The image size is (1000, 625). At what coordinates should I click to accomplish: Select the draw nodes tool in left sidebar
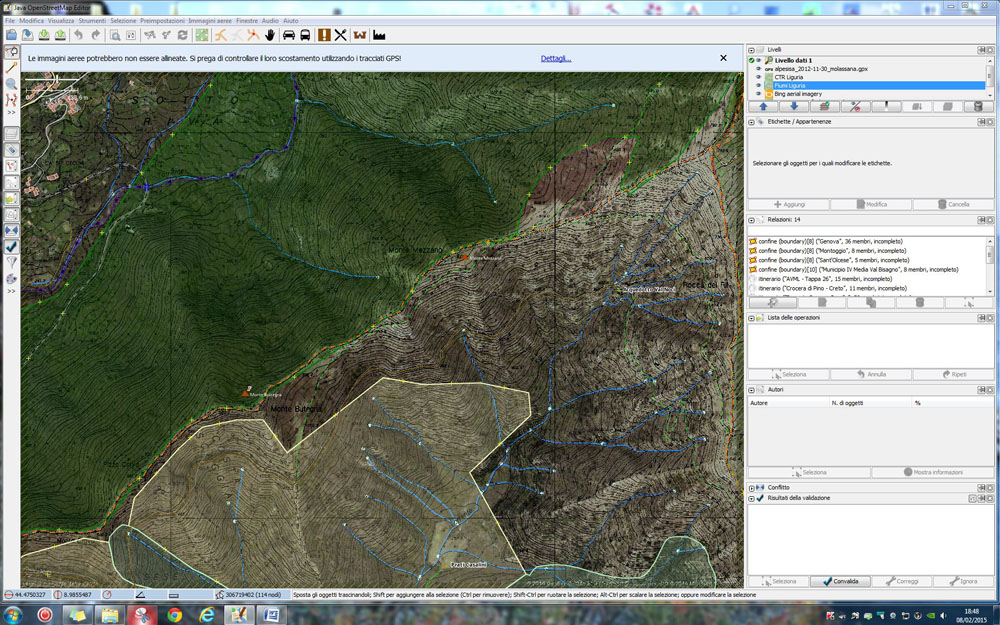11,67
